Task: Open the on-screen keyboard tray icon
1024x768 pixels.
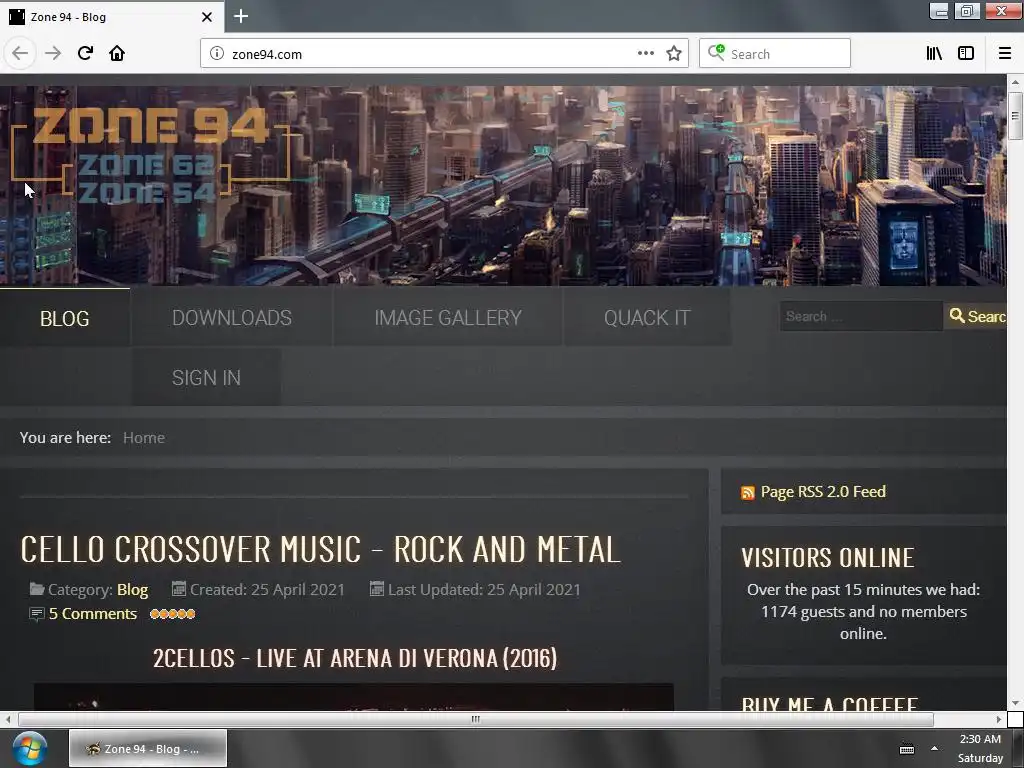Action: [907, 749]
